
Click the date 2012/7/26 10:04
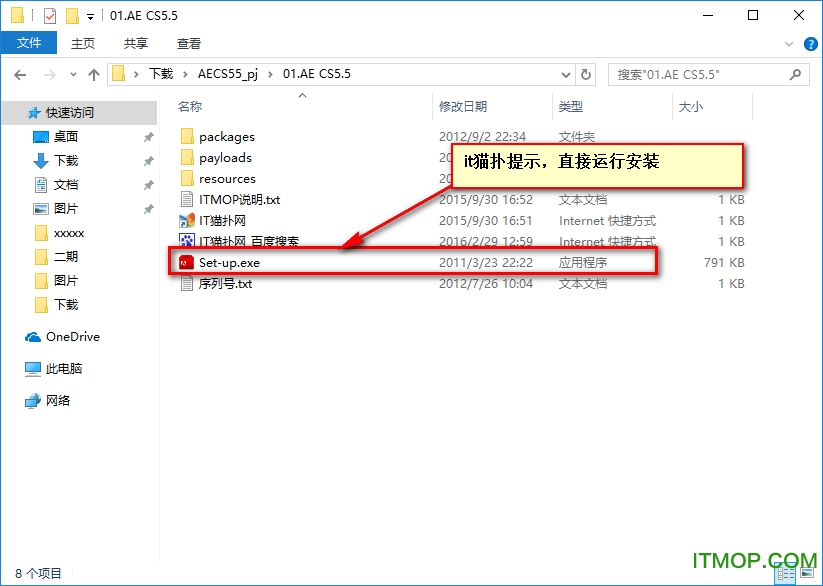(486, 284)
